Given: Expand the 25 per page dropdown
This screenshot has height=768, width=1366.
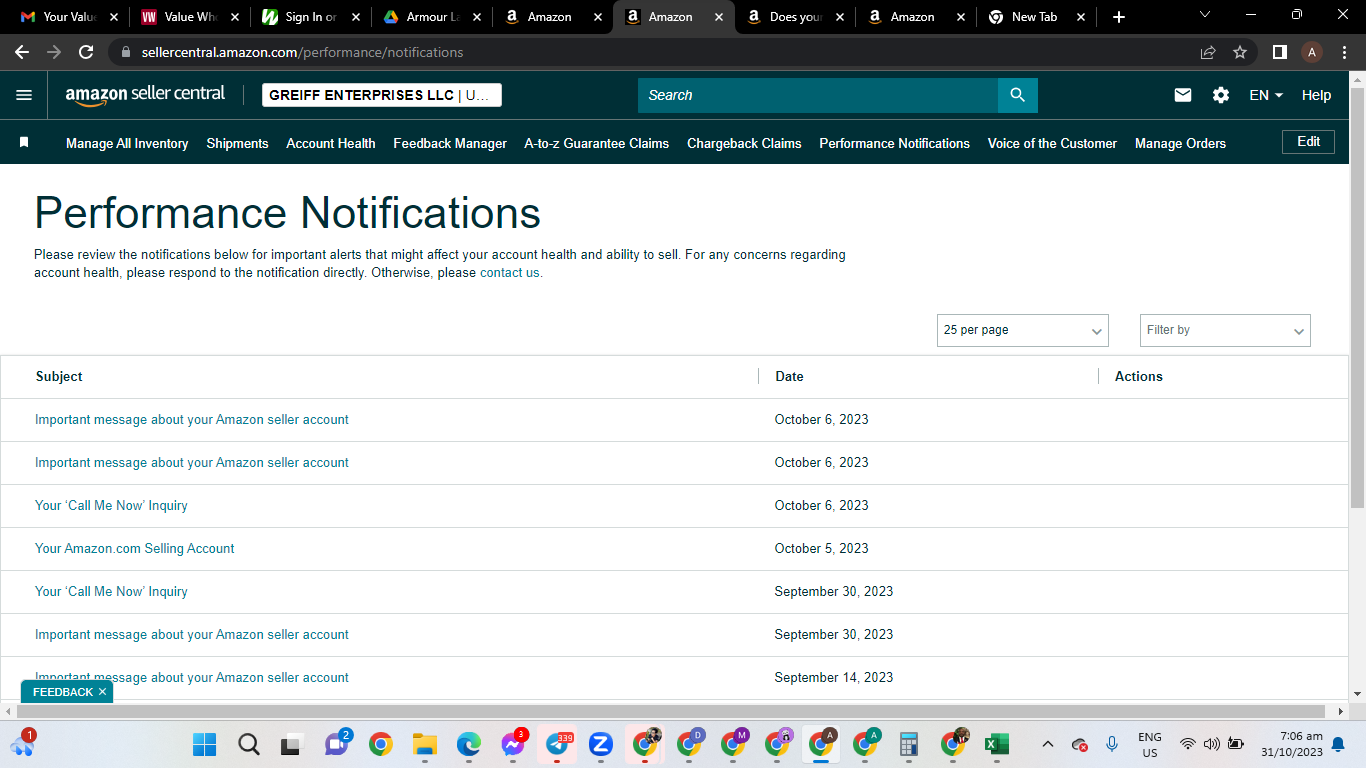Looking at the screenshot, I should [x=1023, y=330].
